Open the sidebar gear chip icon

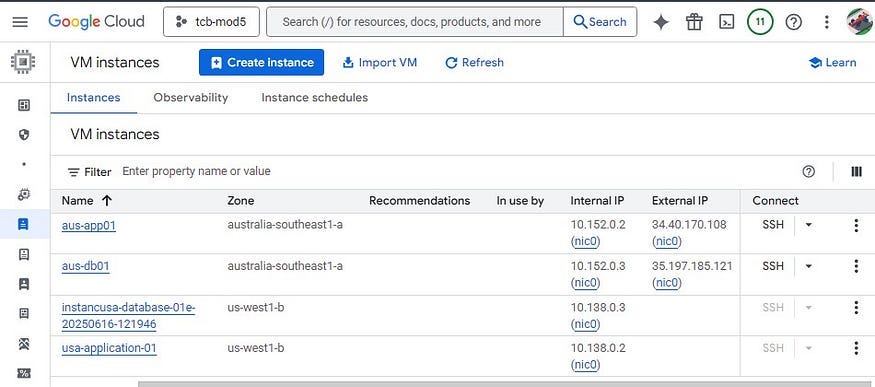pos(23,194)
